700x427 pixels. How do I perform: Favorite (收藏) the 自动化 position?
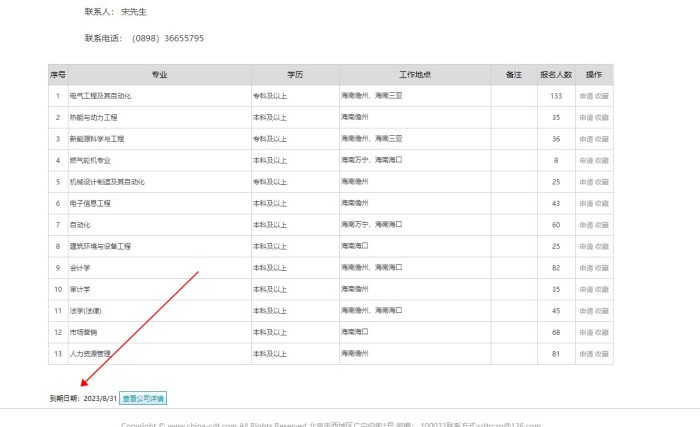coord(602,225)
